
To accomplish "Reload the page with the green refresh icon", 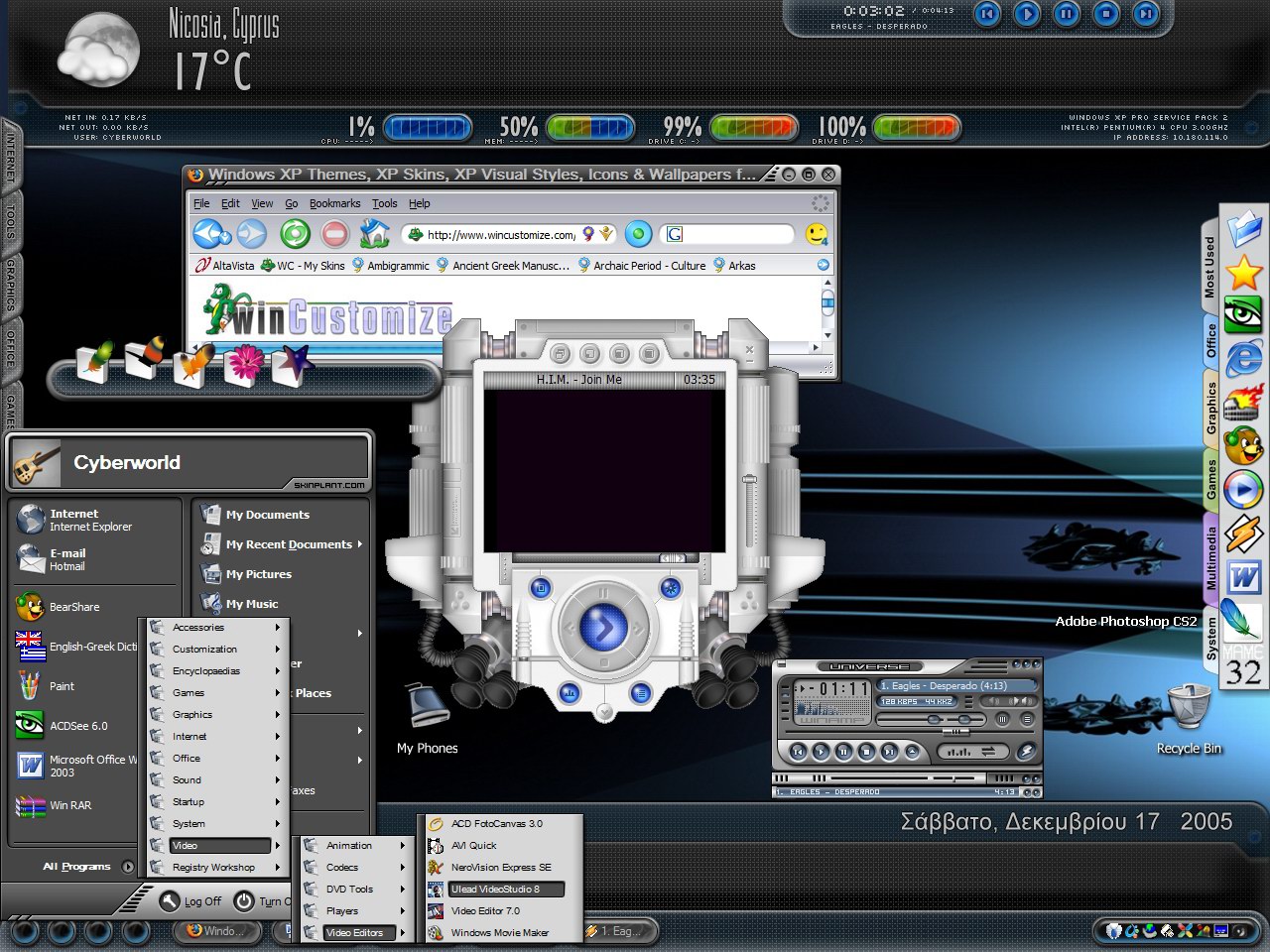I will [295, 234].
